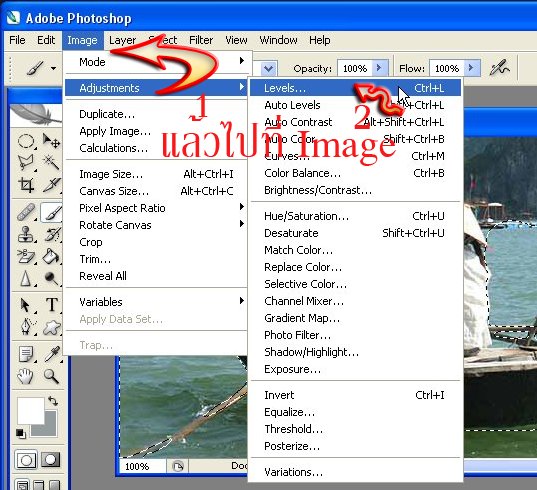Choose Variations adjustment
This screenshot has width=537, height=490.
(355, 472)
